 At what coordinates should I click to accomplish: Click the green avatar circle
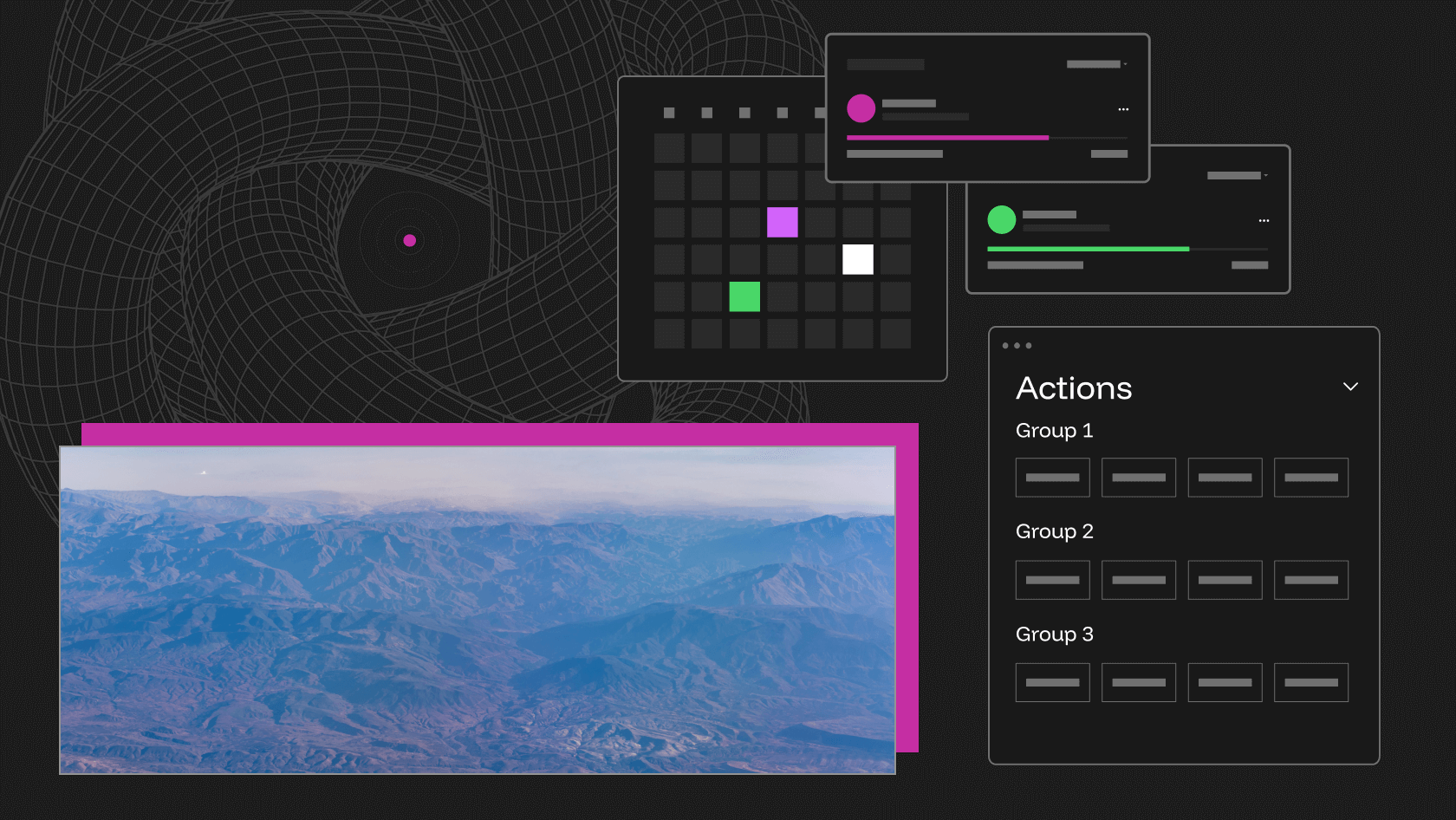1001,219
